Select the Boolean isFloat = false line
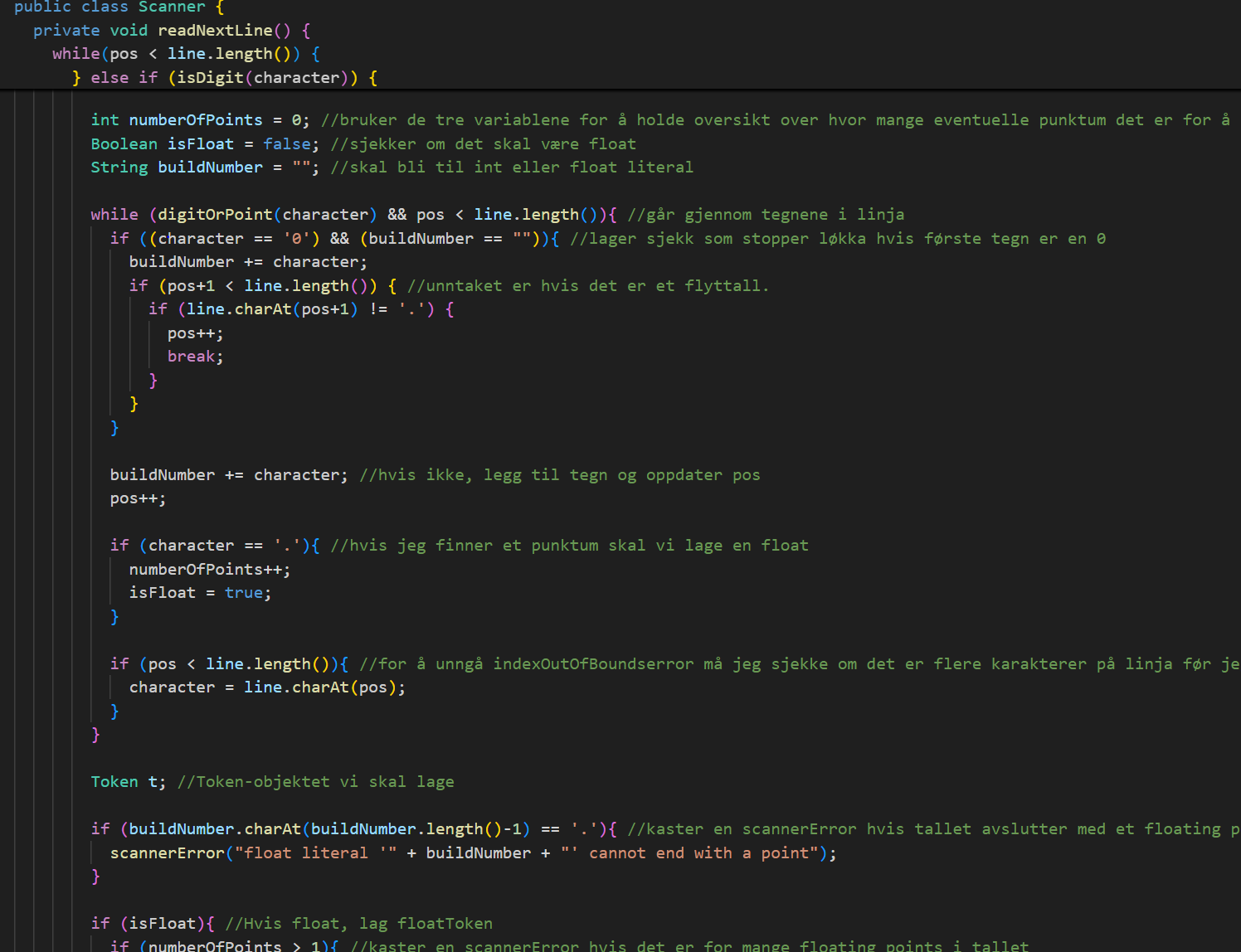Viewport: 1241px width, 952px height. coord(199,143)
